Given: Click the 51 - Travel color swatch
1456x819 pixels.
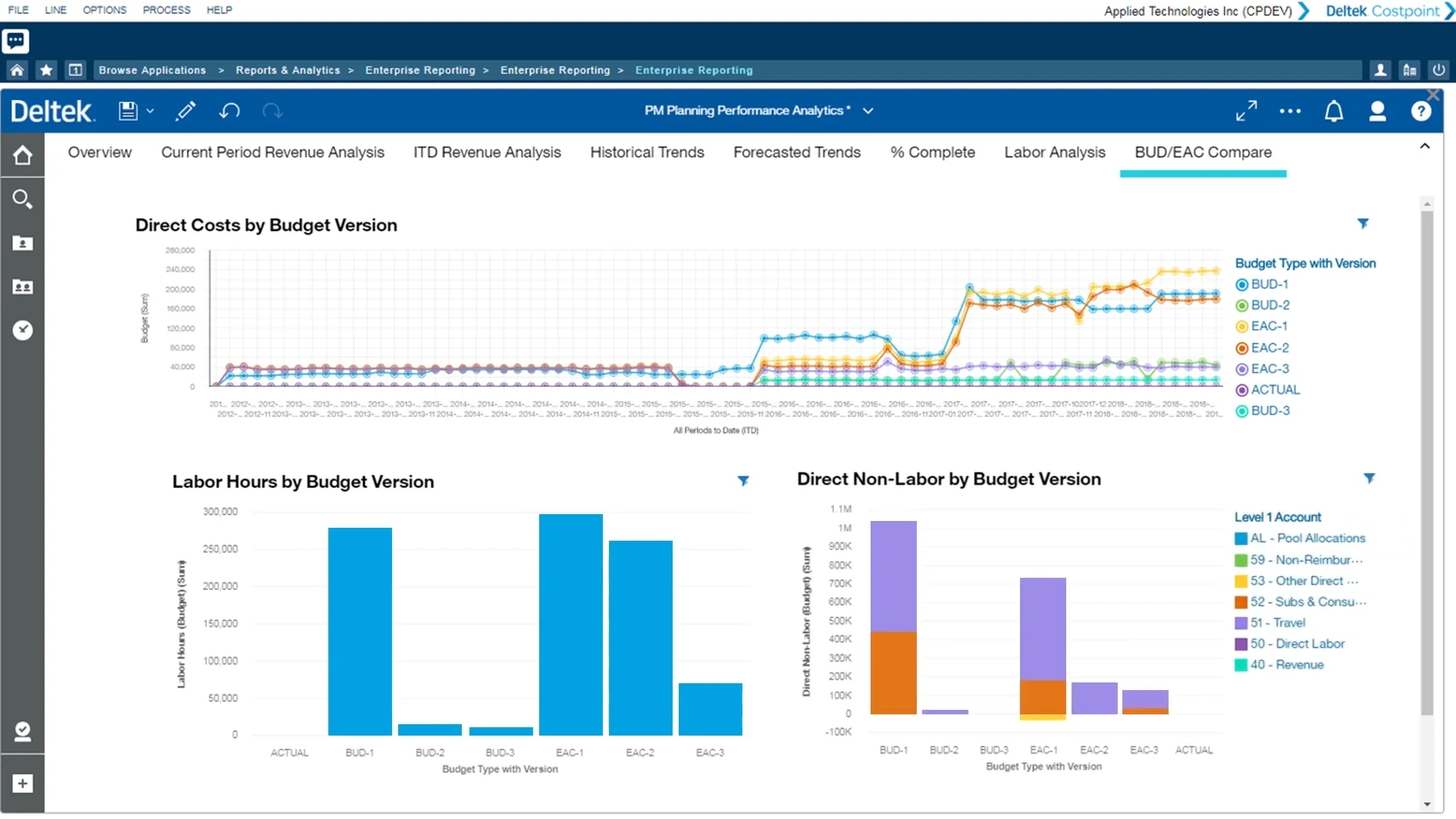Looking at the screenshot, I should [x=1240, y=623].
